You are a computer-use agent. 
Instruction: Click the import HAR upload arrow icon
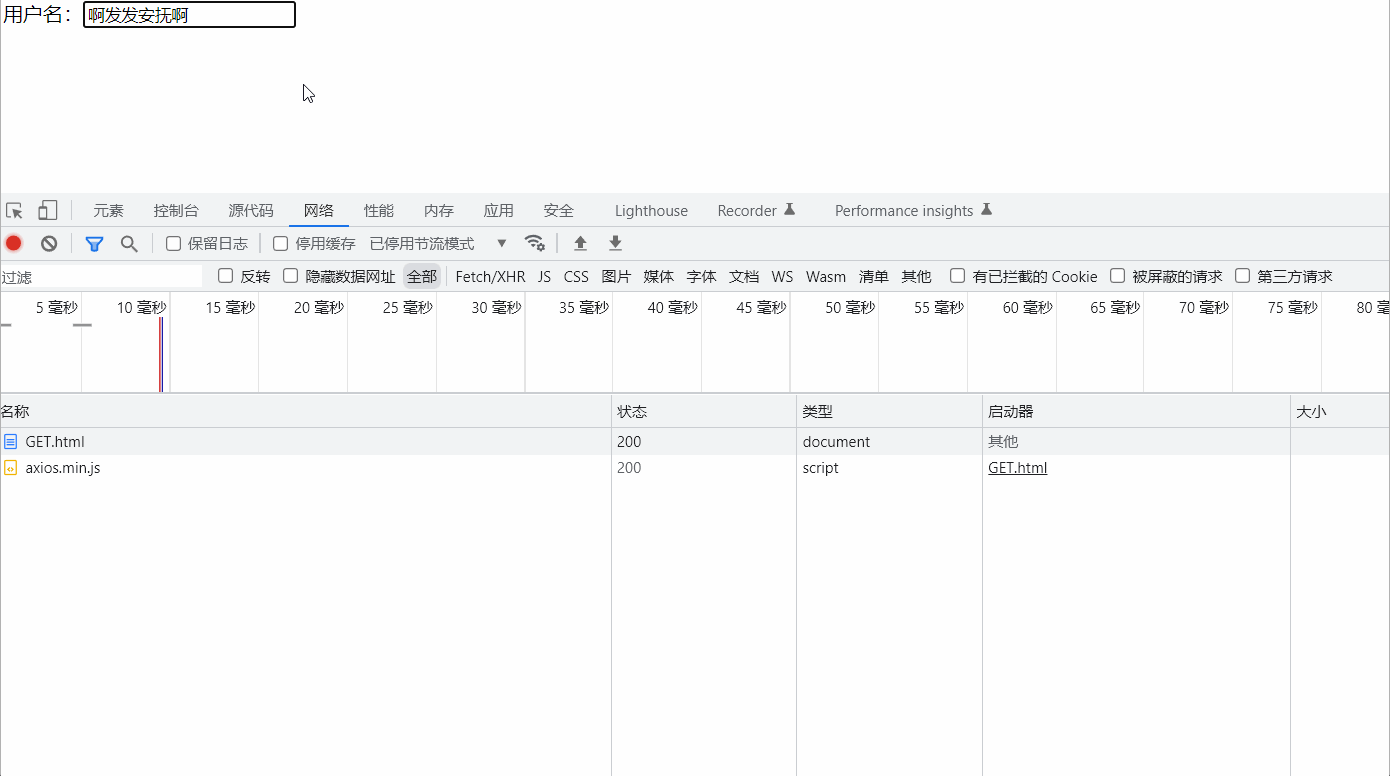click(580, 243)
